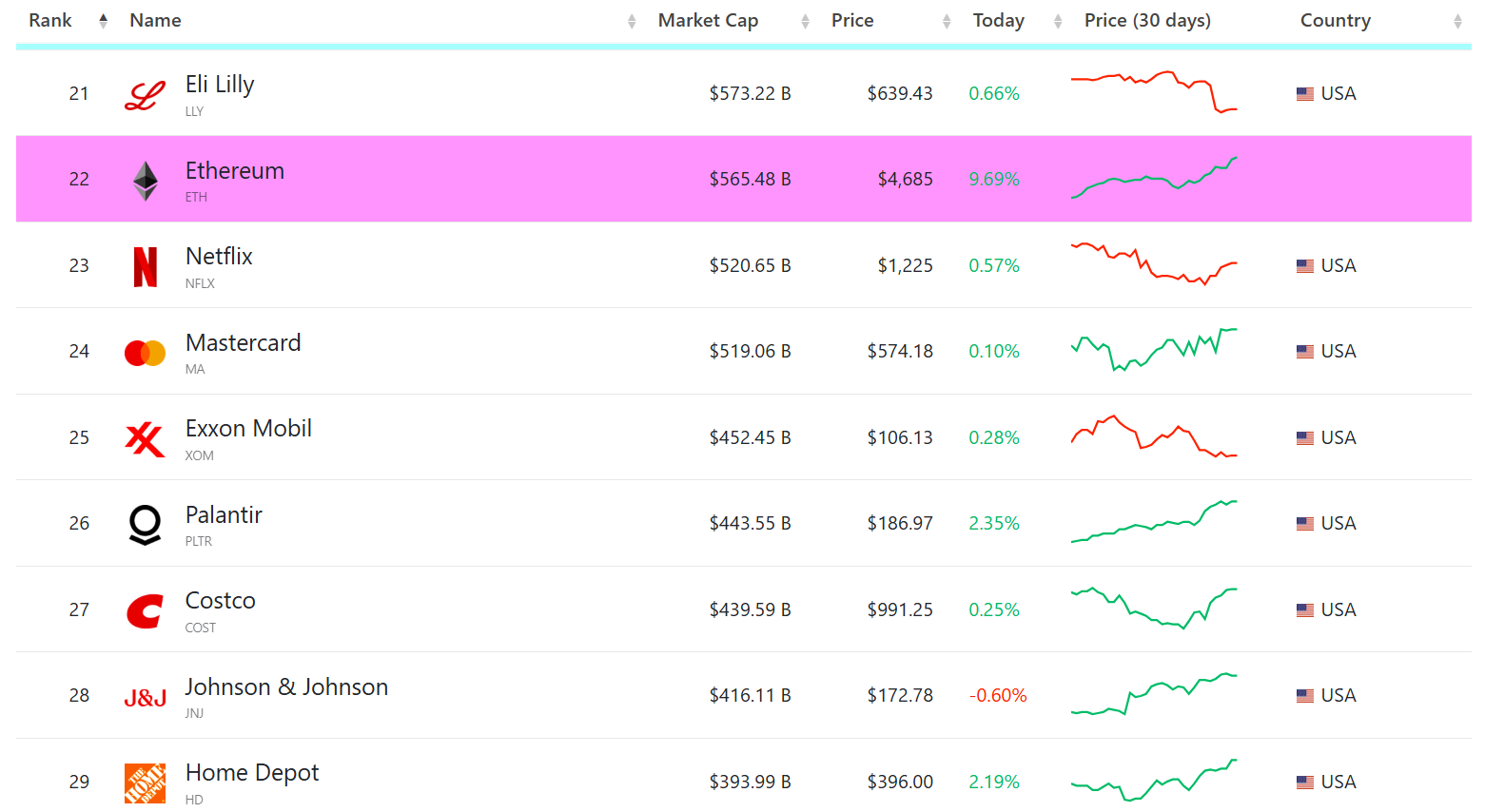View Johnson & Johnson 30-day price chart
The width and height of the screenshot is (1485, 812).
point(1154,694)
